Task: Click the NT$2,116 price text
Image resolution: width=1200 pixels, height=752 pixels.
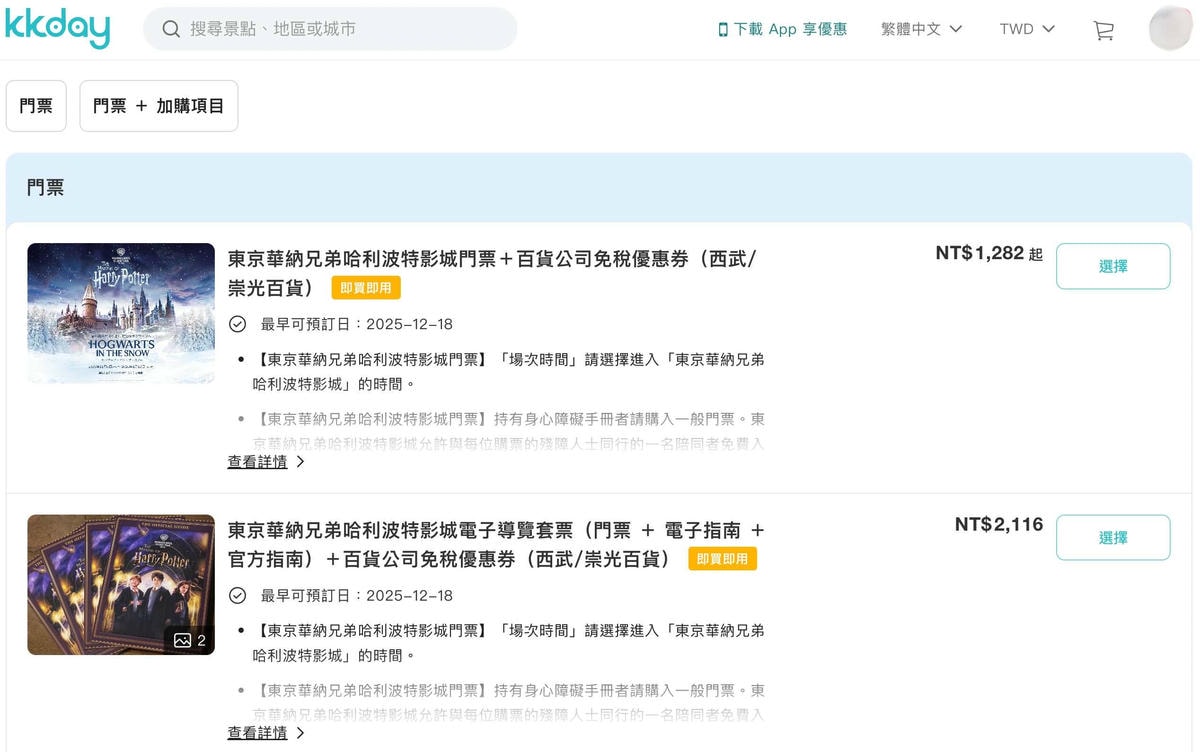Action: point(999,525)
